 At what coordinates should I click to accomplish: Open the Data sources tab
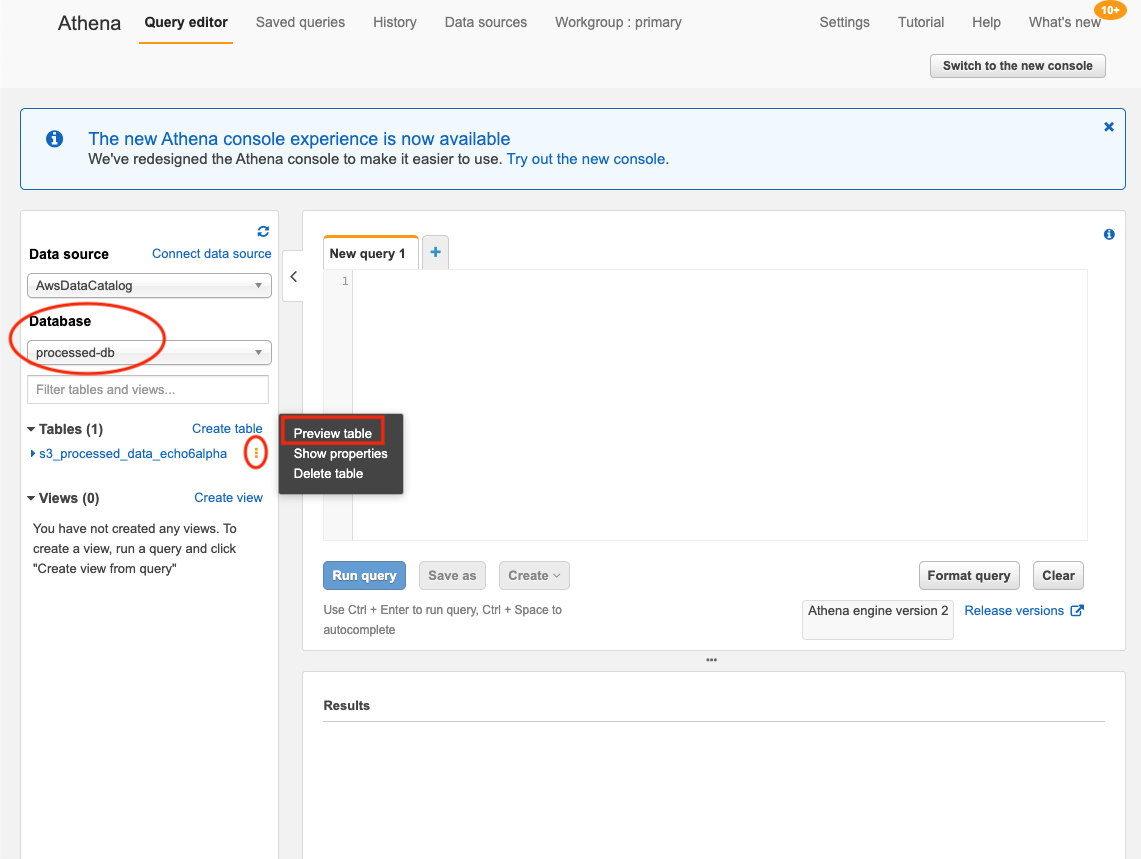coord(485,23)
